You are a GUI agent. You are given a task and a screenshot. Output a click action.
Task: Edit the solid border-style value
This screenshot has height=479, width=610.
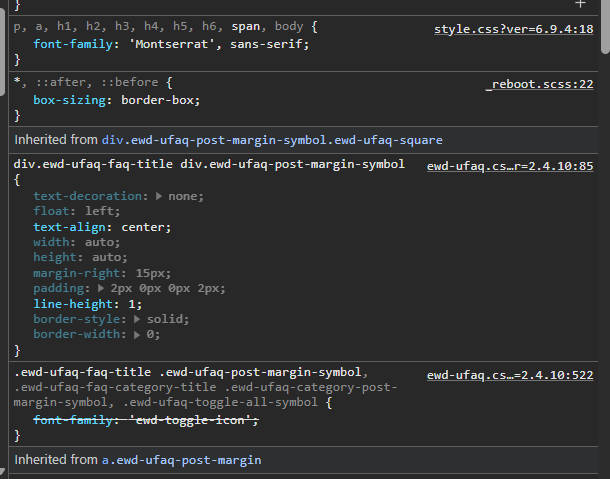pos(165,319)
